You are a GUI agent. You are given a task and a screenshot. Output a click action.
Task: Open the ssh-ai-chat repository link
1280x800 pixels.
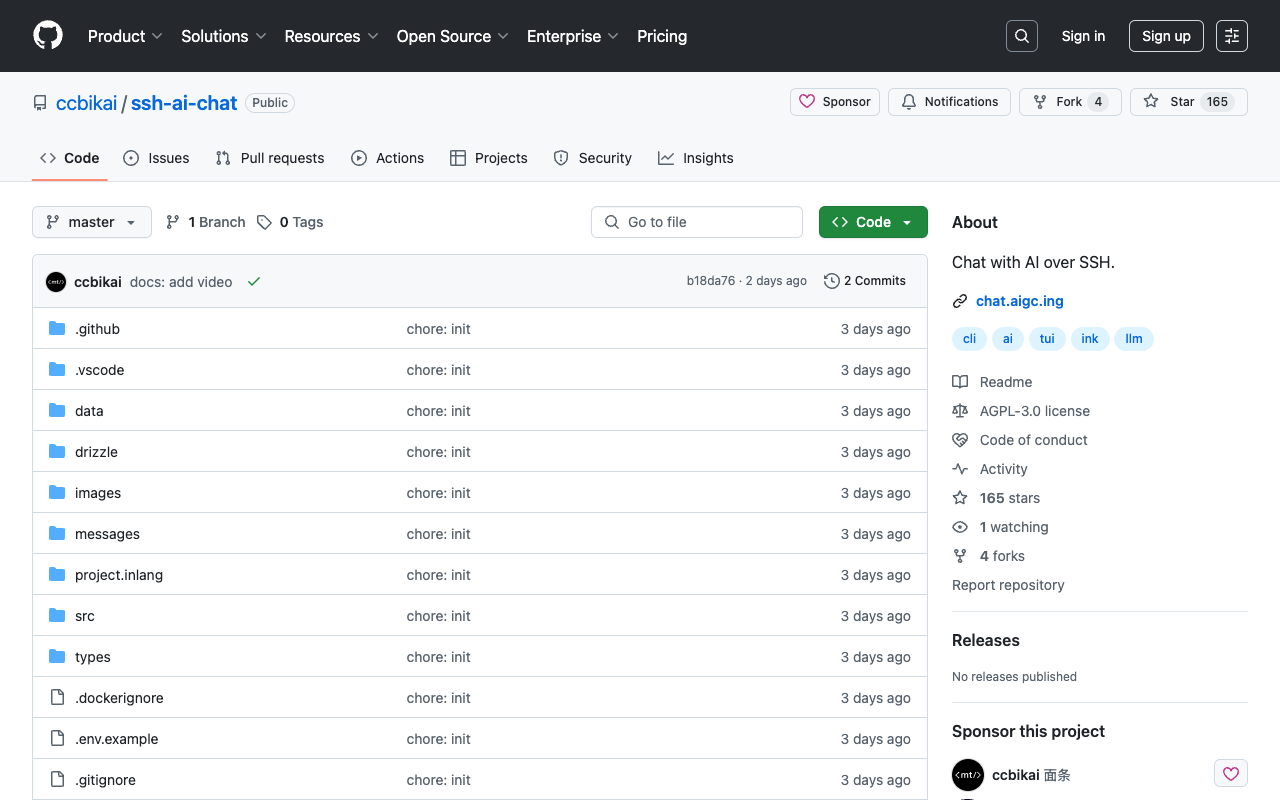[x=184, y=103]
